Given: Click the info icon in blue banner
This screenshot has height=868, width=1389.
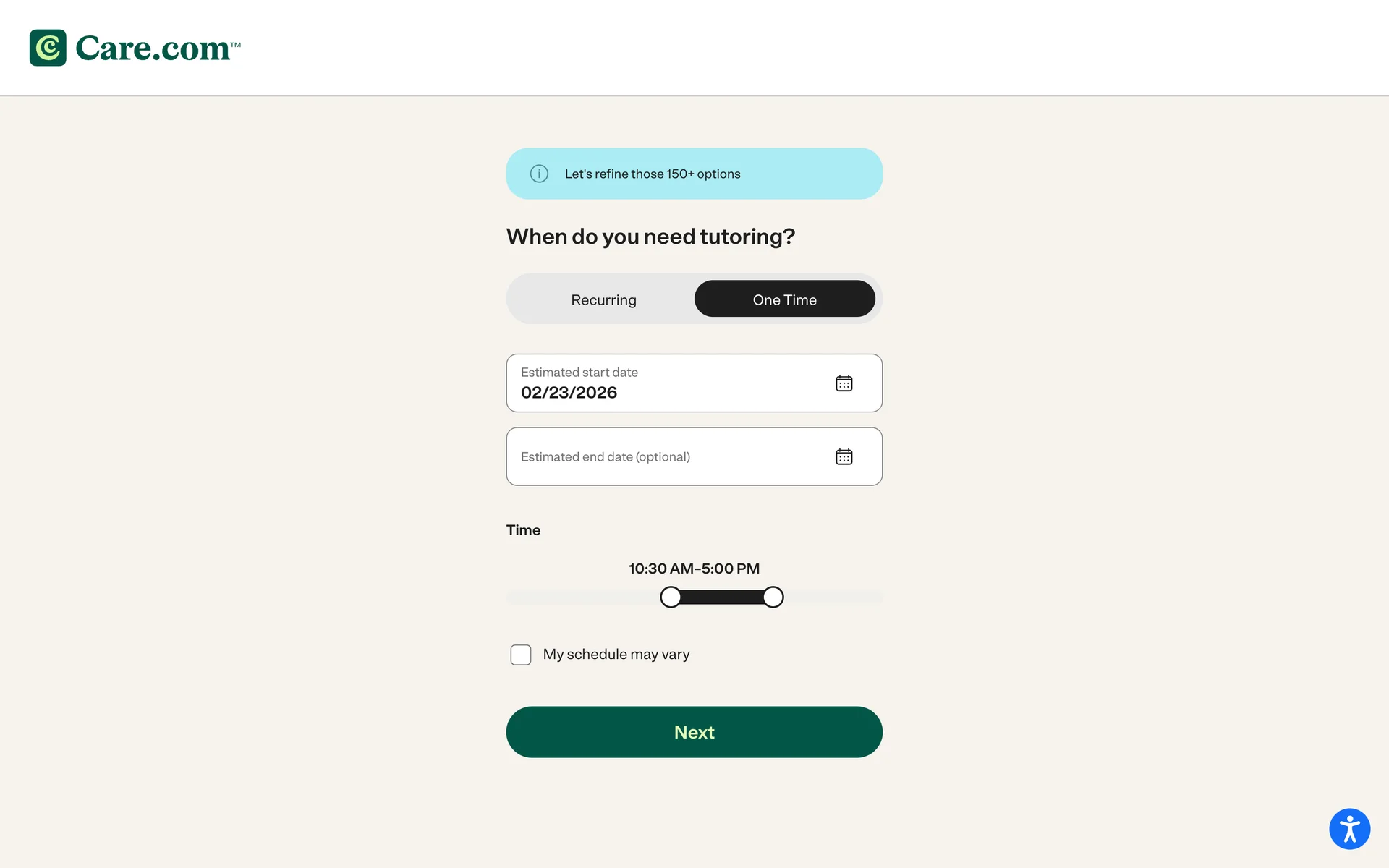Looking at the screenshot, I should [539, 174].
